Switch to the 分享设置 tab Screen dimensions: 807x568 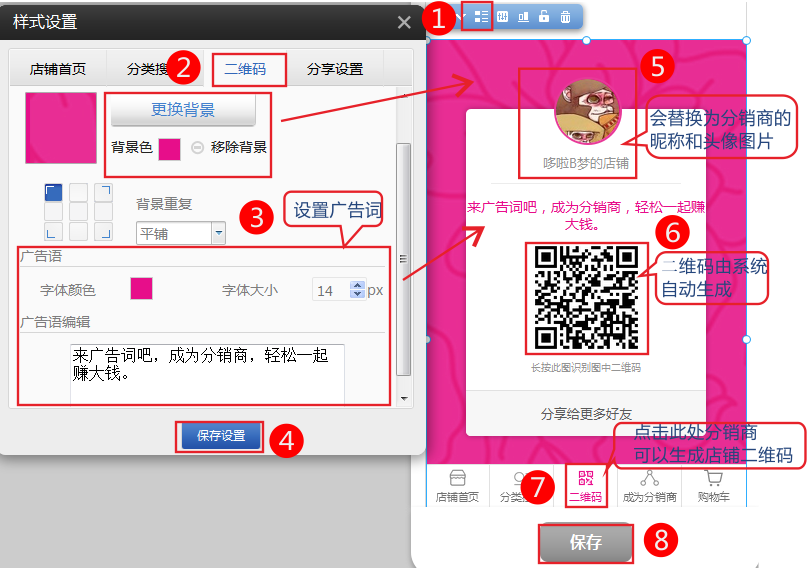pyautogui.click(x=335, y=69)
